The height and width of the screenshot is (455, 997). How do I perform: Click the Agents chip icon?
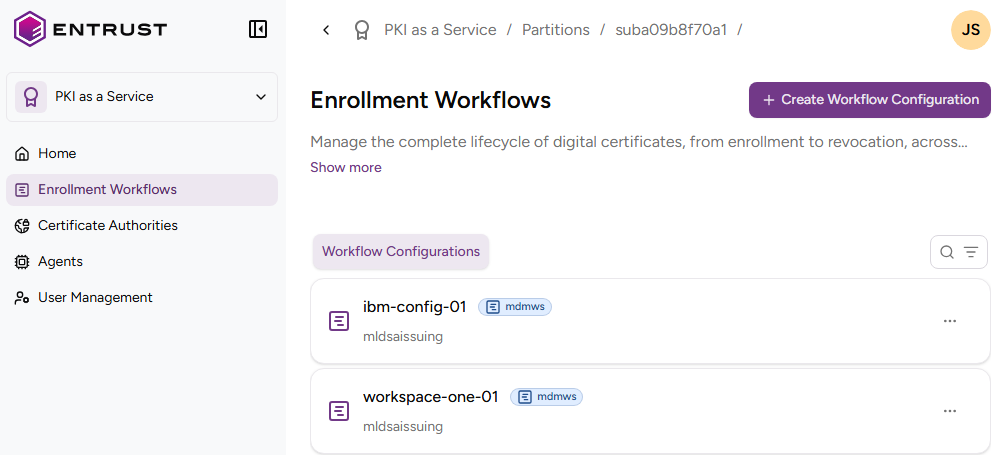[22, 262]
